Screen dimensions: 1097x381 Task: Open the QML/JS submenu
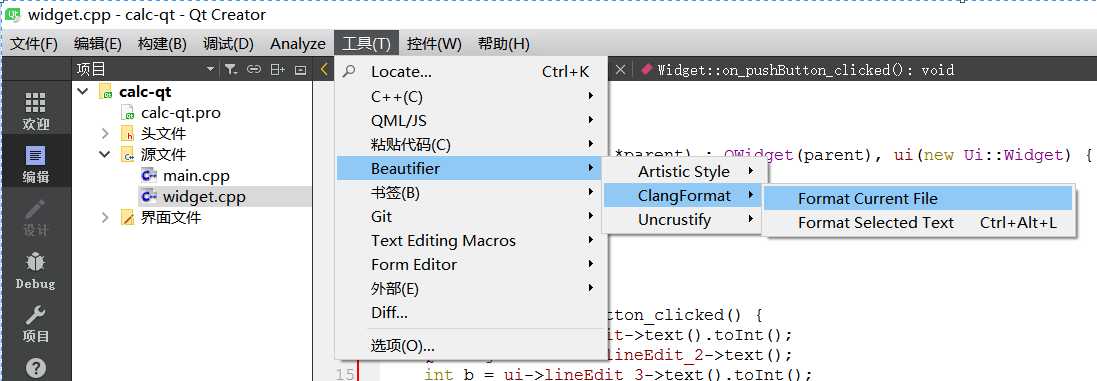pos(472,120)
